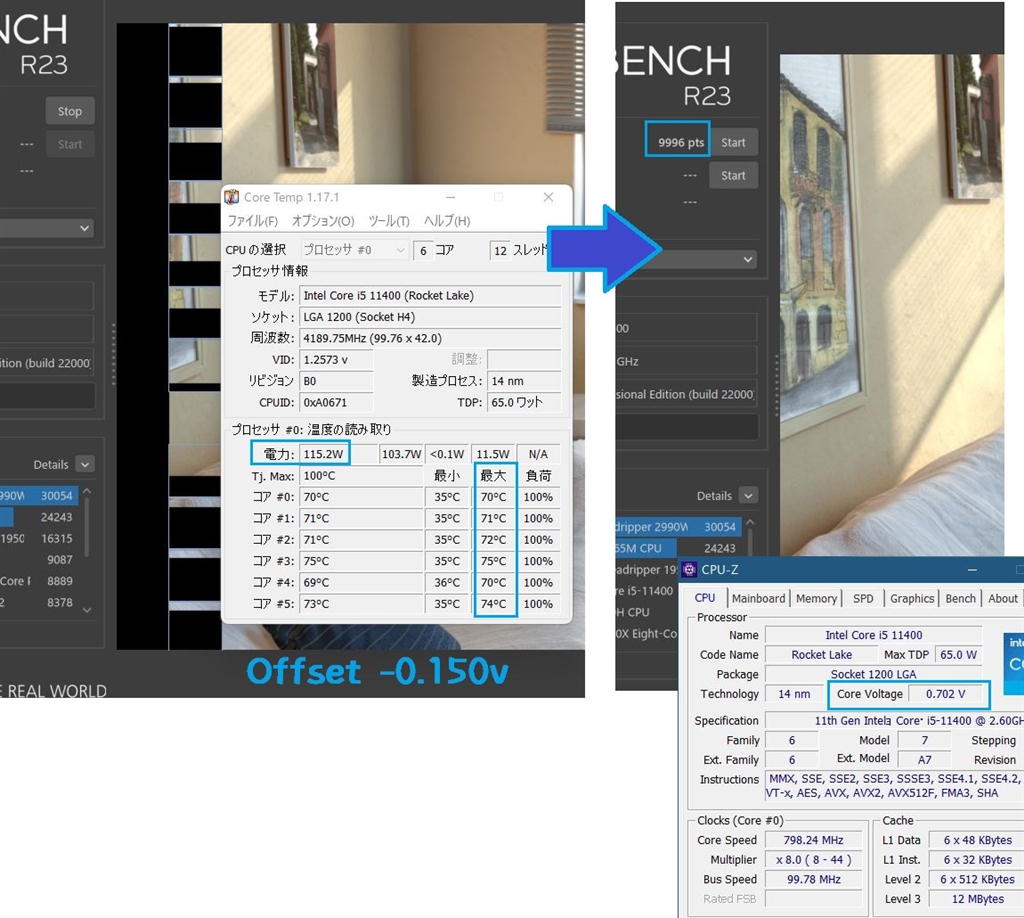Click the CPU-Z app icon in title bar

pyautogui.click(x=689, y=569)
